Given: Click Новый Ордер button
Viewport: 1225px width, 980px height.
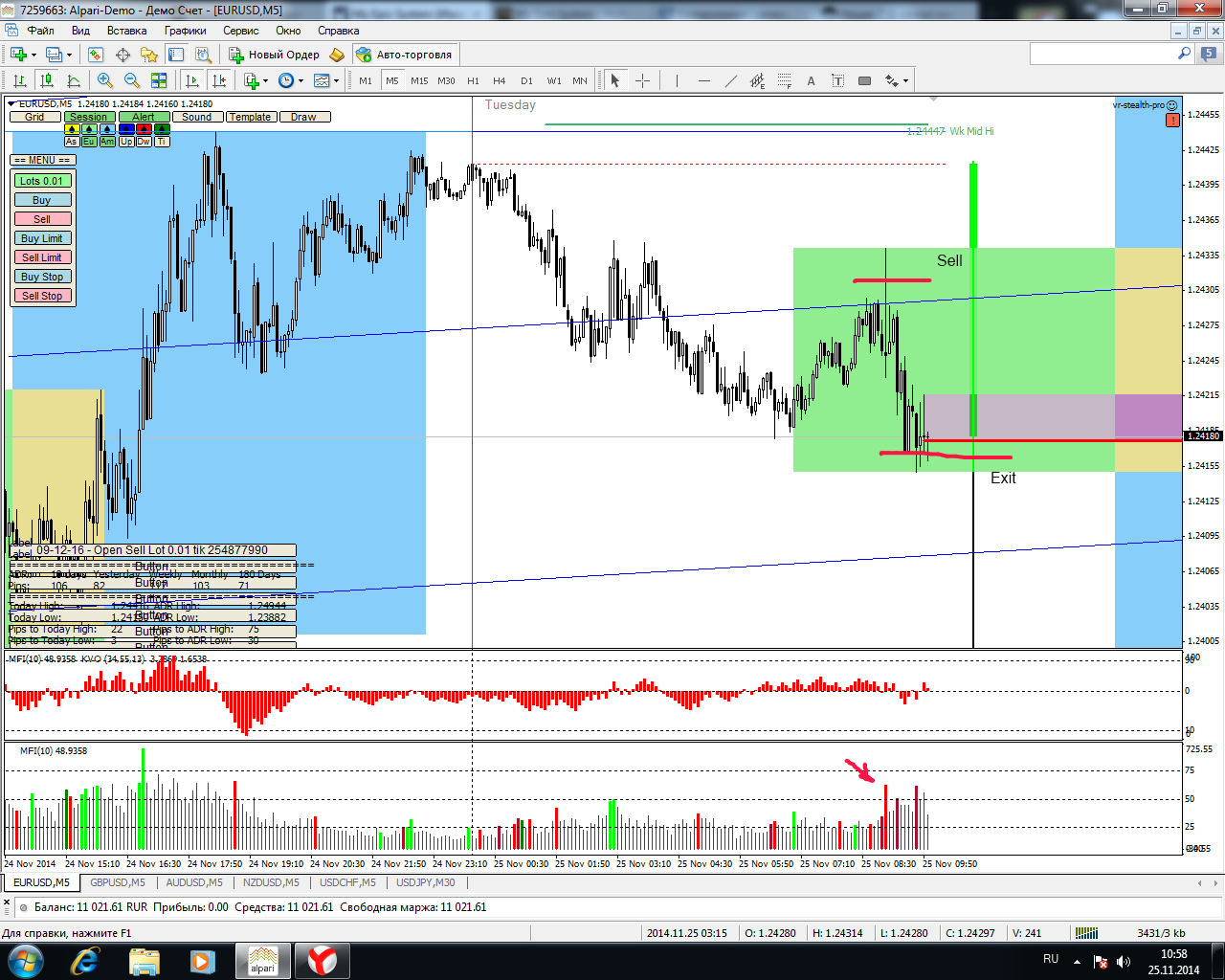Looking at the screenshot, I should [x=275, y=55].
